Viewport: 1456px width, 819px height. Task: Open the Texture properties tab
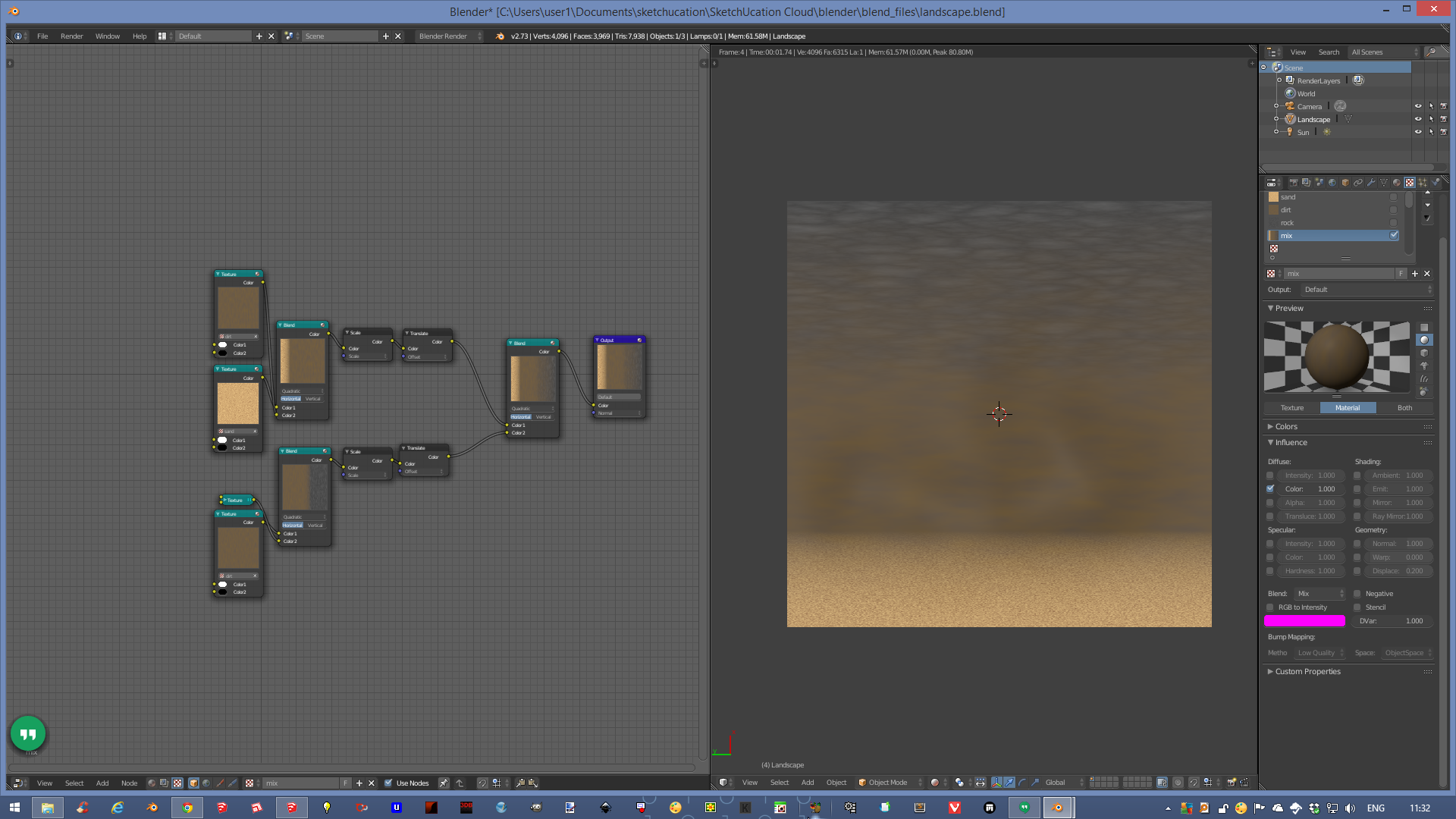[x=1409, y=183]
